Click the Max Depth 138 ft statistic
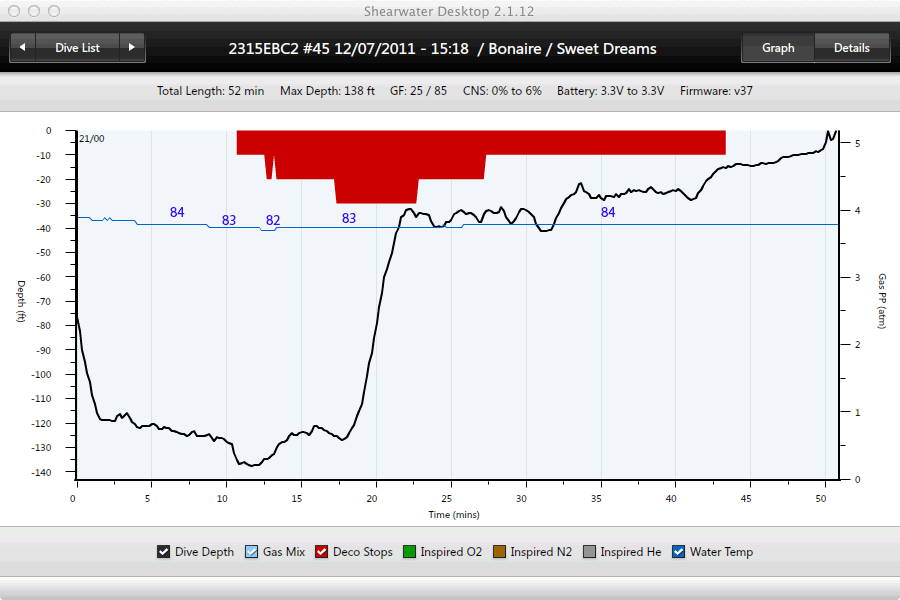This screenshot has width=900, height=600. coord(328,91)
